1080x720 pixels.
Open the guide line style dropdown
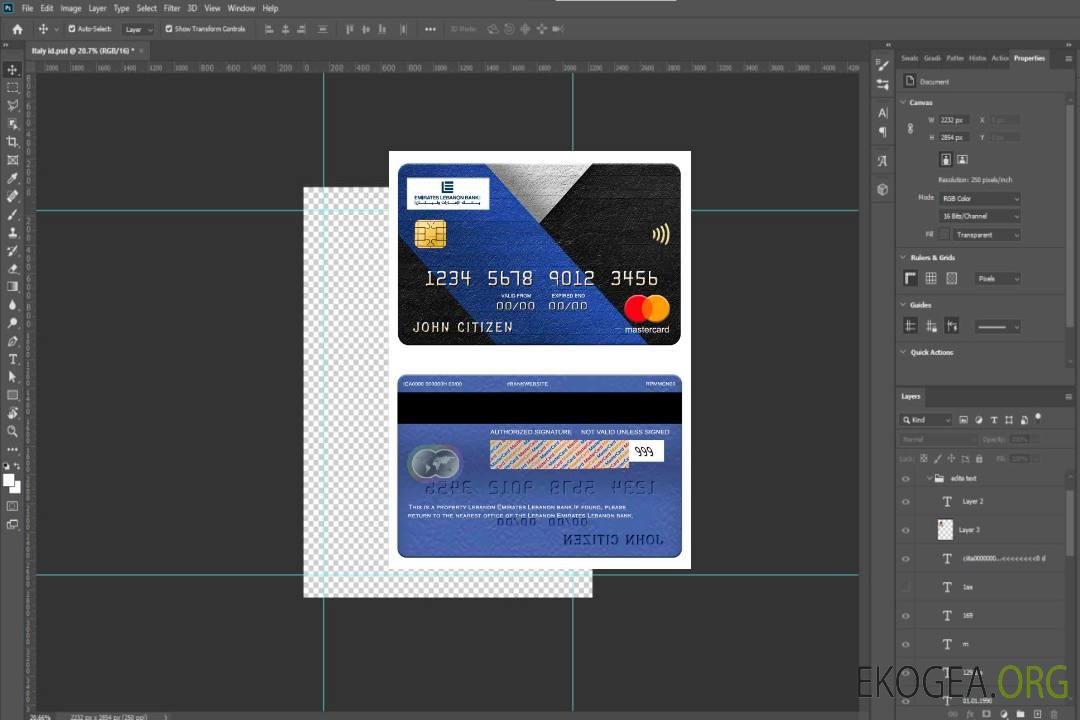(x=998, y=327)
